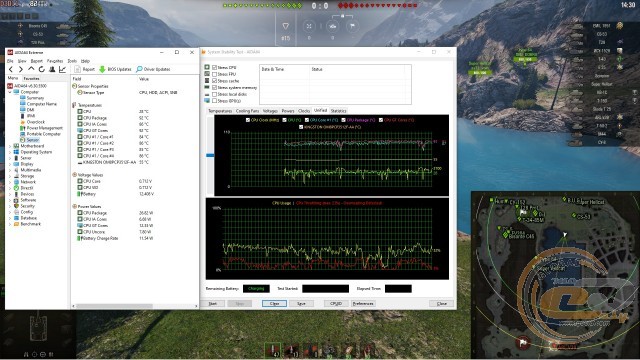Click the Stress GPU(s) monitor icon

207,101
